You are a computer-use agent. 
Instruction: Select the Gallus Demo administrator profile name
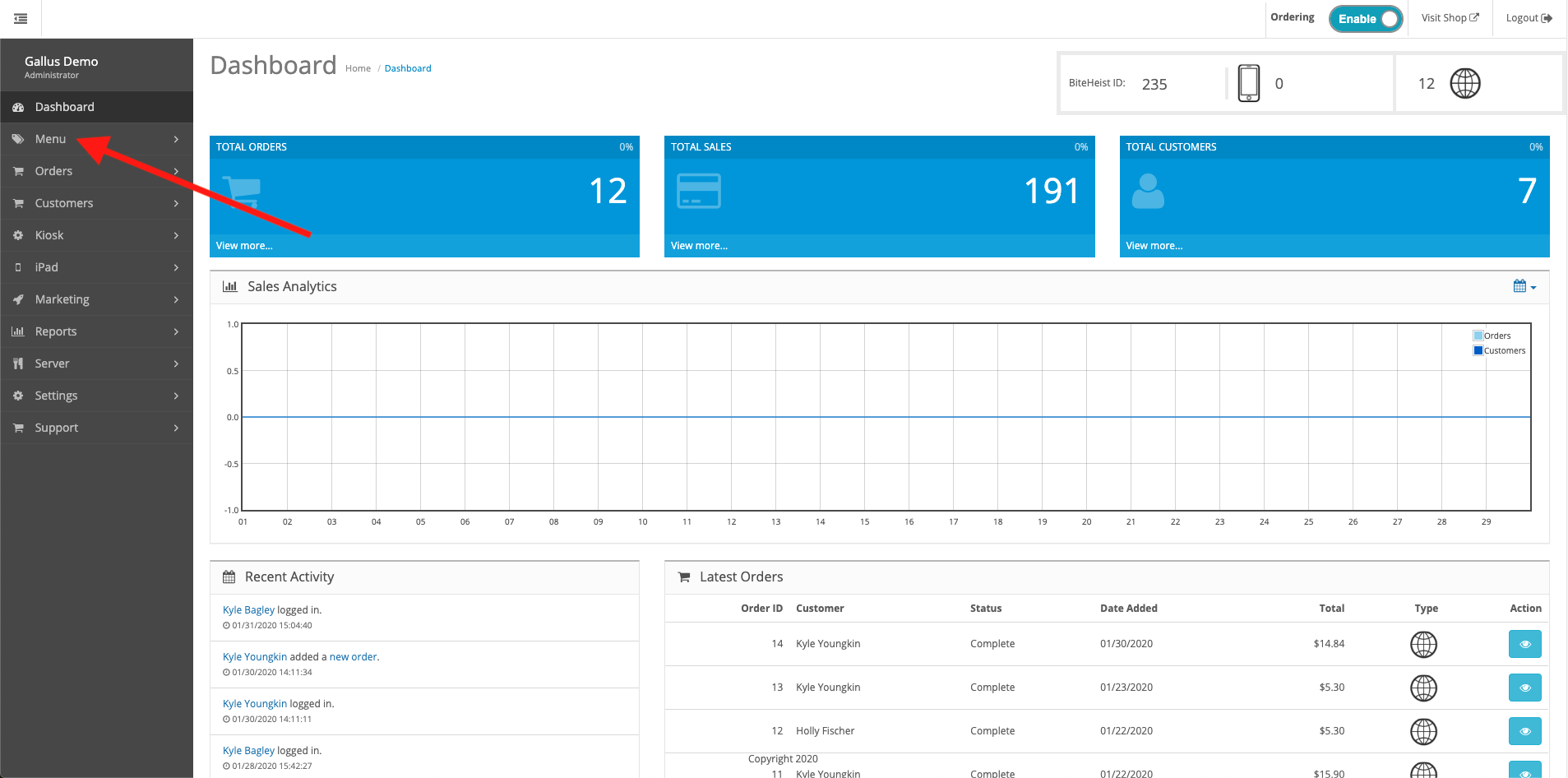(x=62, y=62)
